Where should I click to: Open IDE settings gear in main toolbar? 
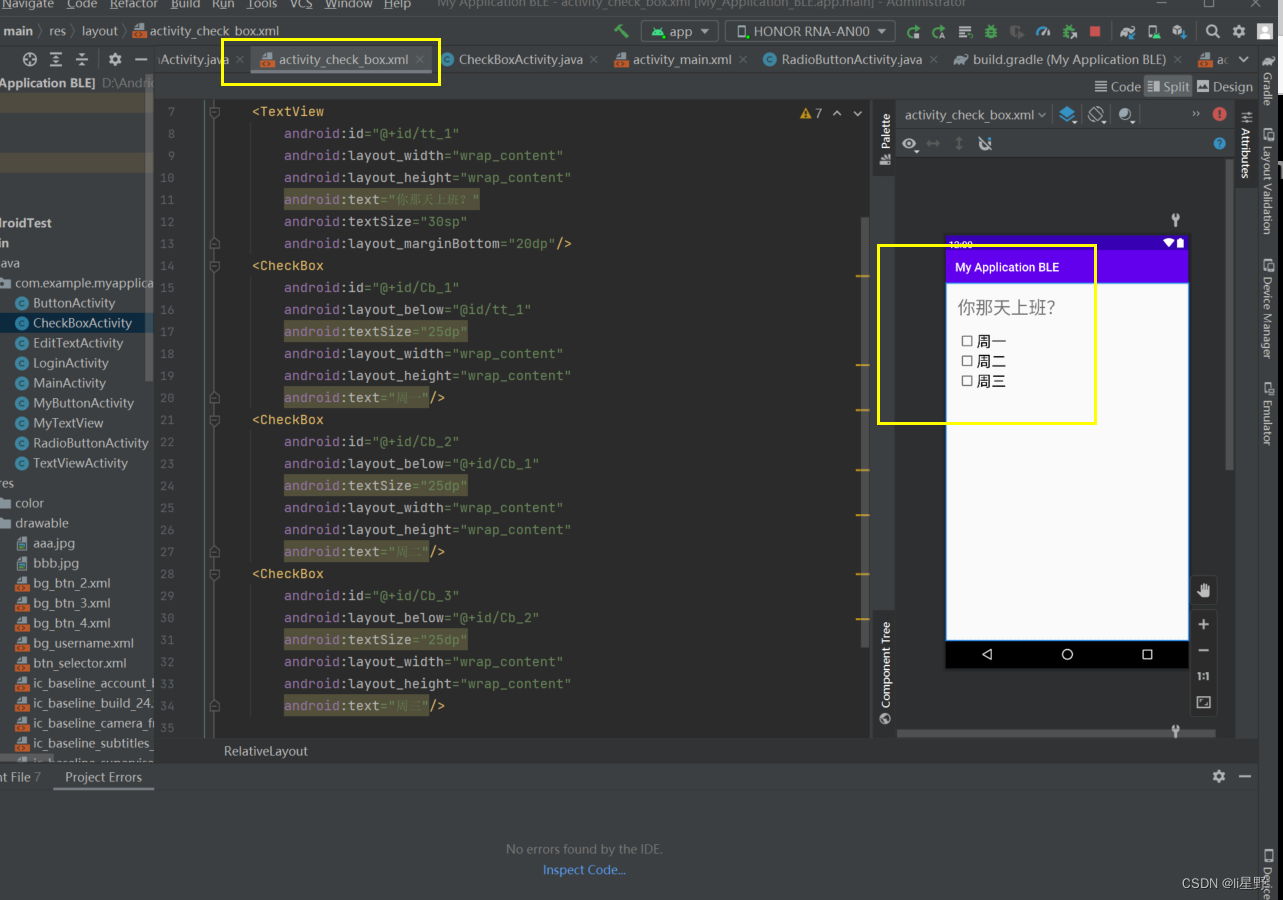1239,32
